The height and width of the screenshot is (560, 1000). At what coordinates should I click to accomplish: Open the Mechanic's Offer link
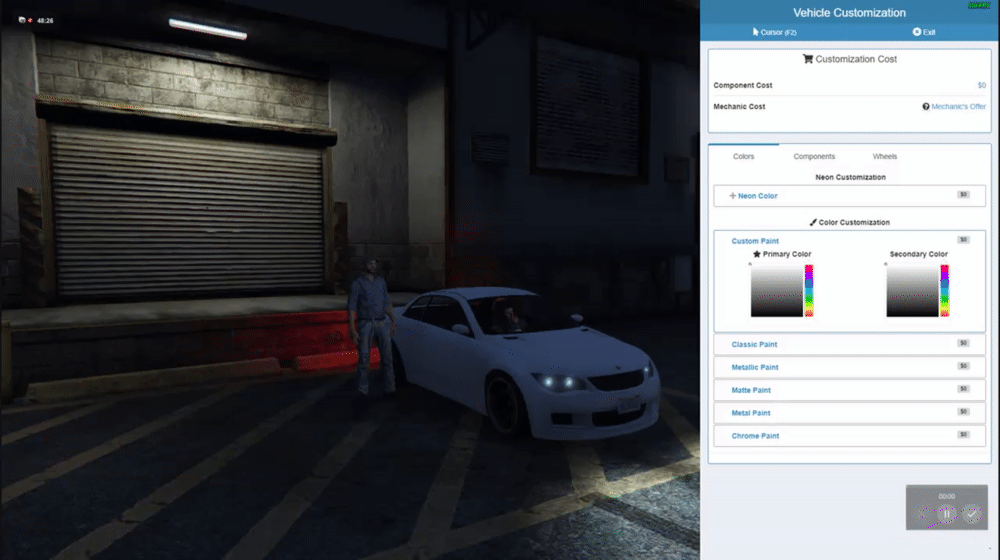click(959, 107)
